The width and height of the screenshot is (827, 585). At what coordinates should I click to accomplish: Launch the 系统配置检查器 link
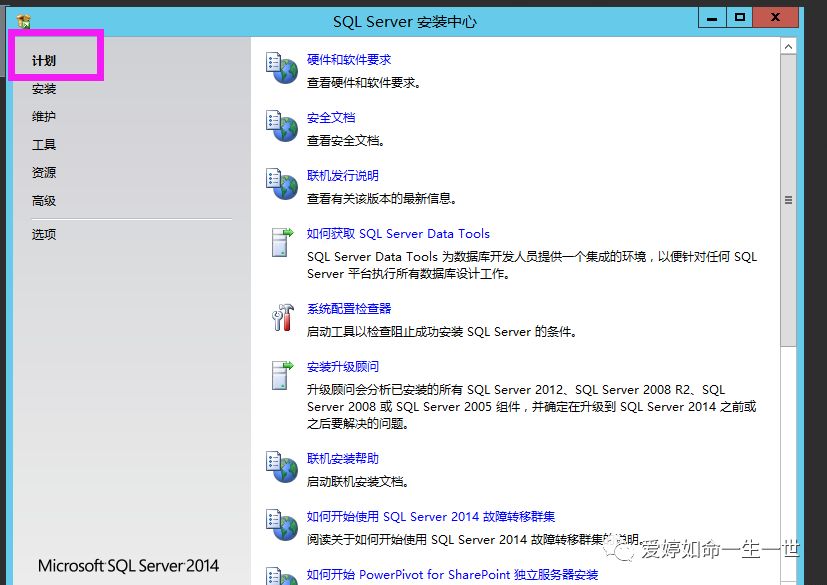tap(349, 309)
